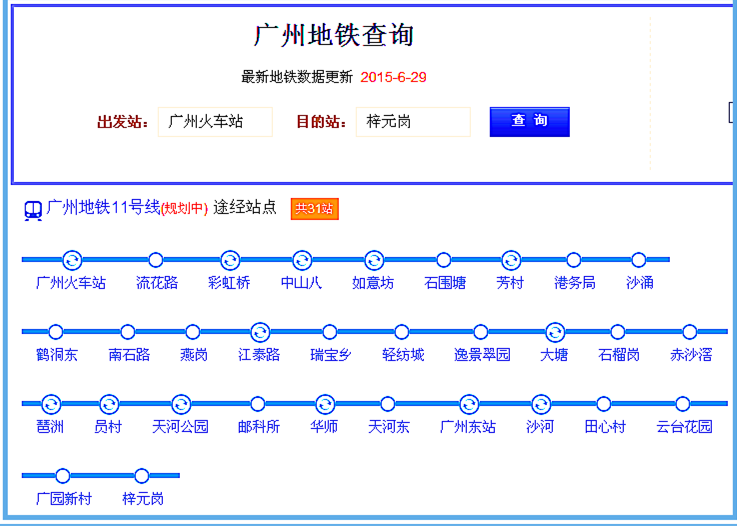Open the 云台花园 station link

point(684,427)
